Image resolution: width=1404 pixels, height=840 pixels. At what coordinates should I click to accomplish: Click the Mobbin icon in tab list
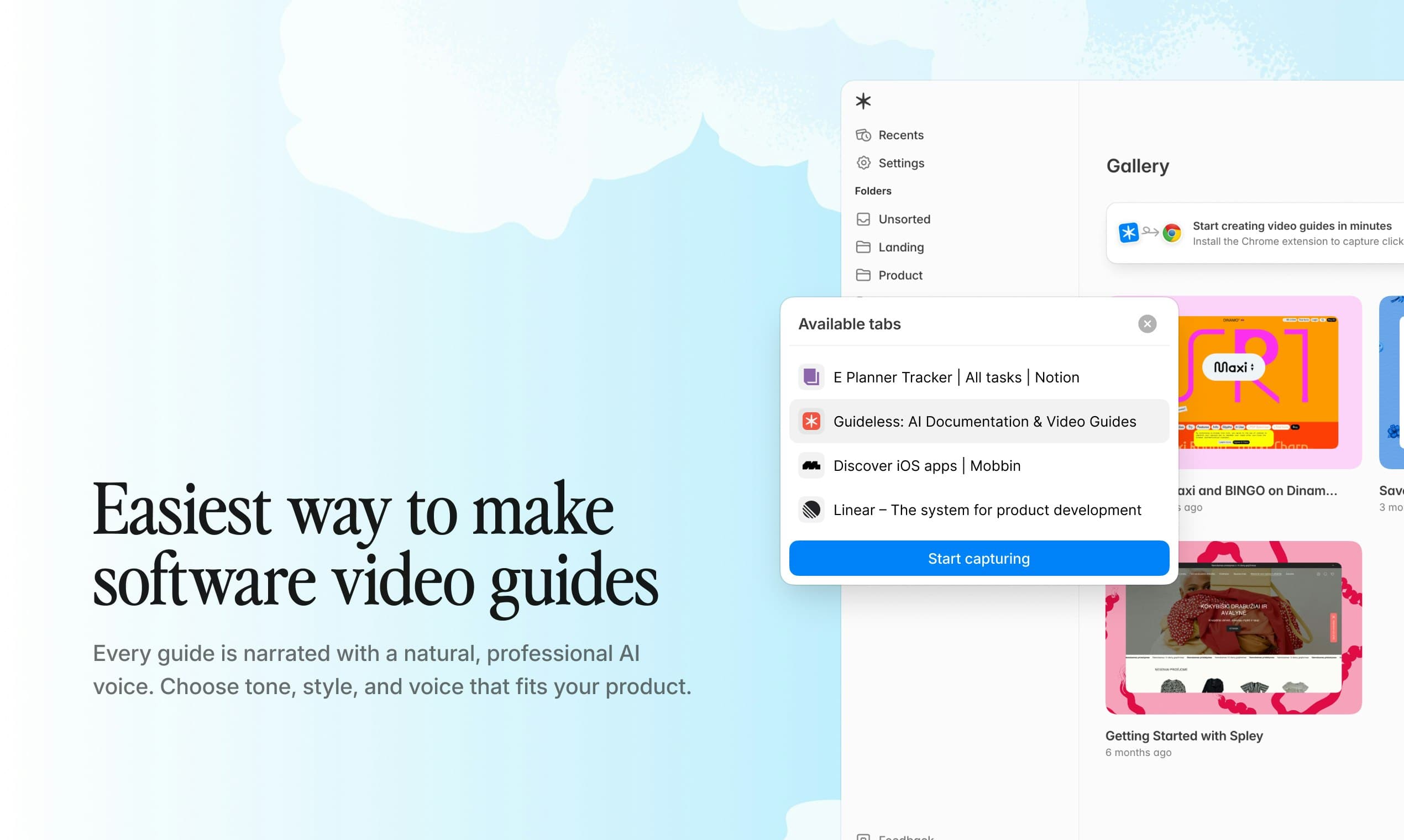[x=811, y=465]
